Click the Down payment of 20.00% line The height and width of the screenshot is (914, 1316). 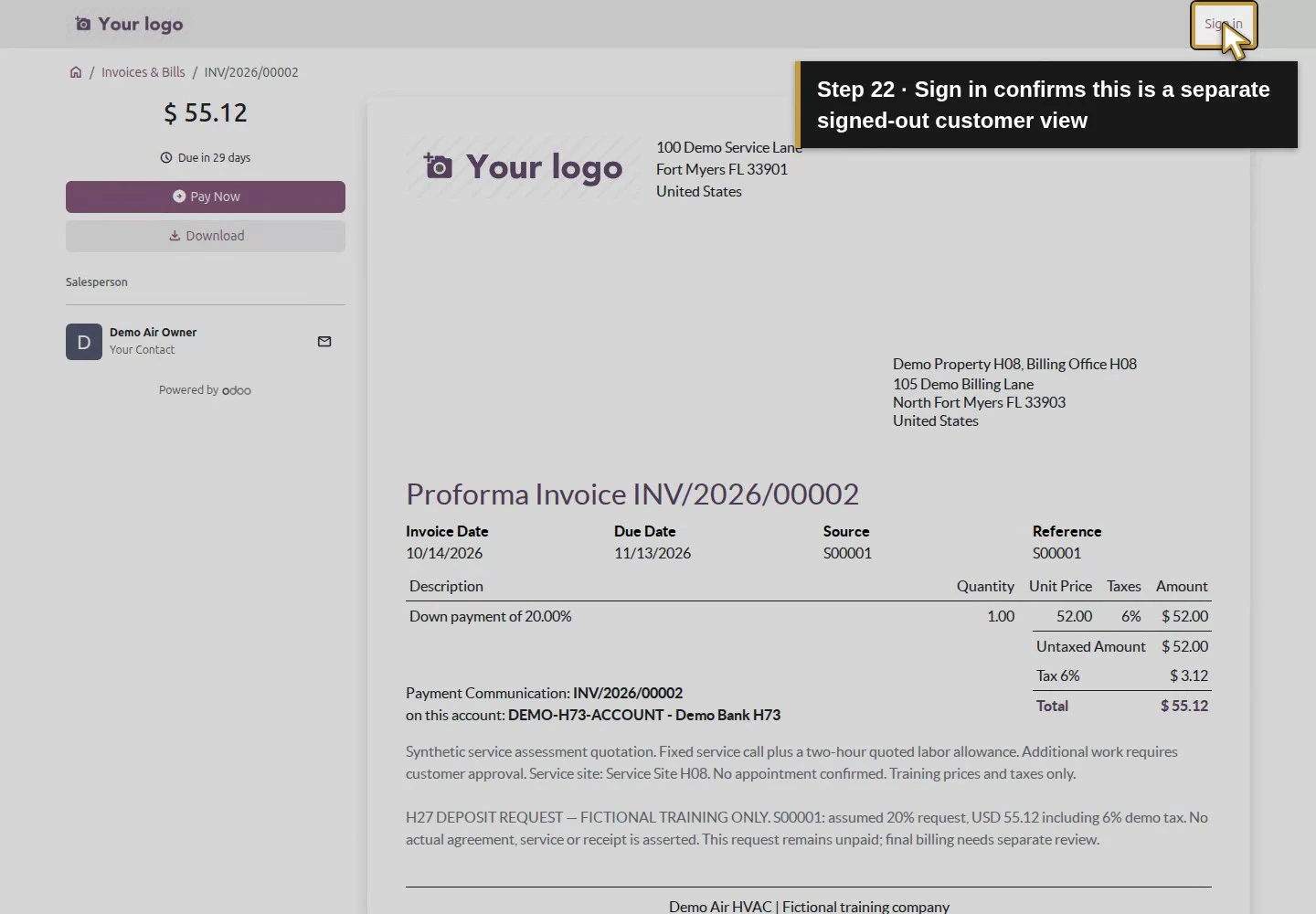point(491,616)
